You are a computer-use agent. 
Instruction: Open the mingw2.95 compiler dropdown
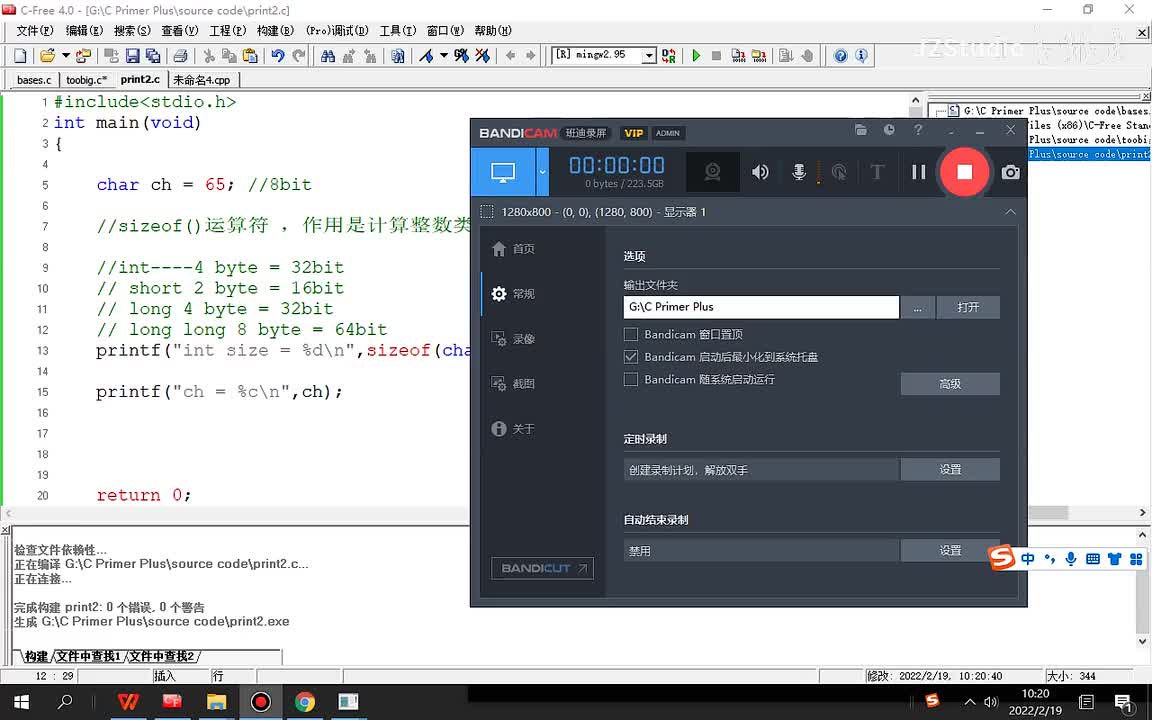tap(649, 56)
